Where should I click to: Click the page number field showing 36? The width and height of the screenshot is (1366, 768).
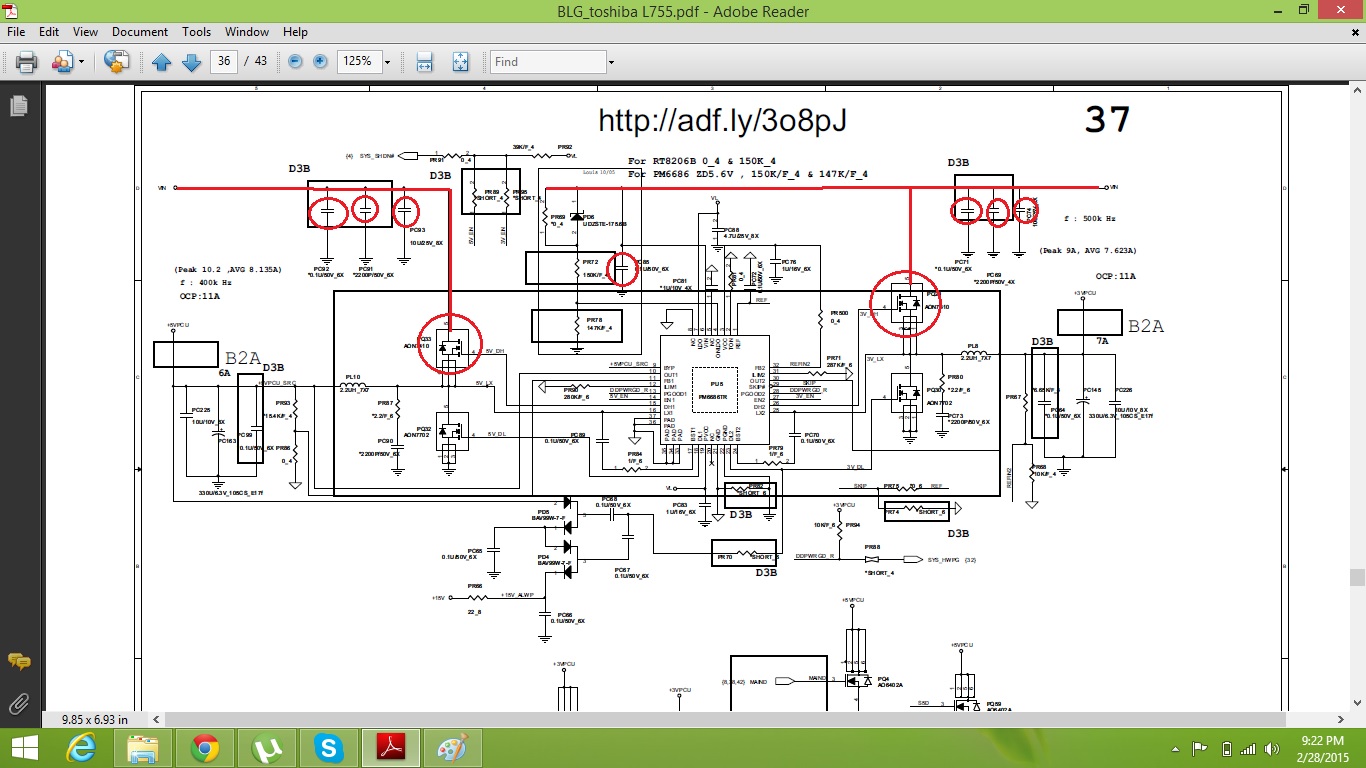click(x=224, y=62)
